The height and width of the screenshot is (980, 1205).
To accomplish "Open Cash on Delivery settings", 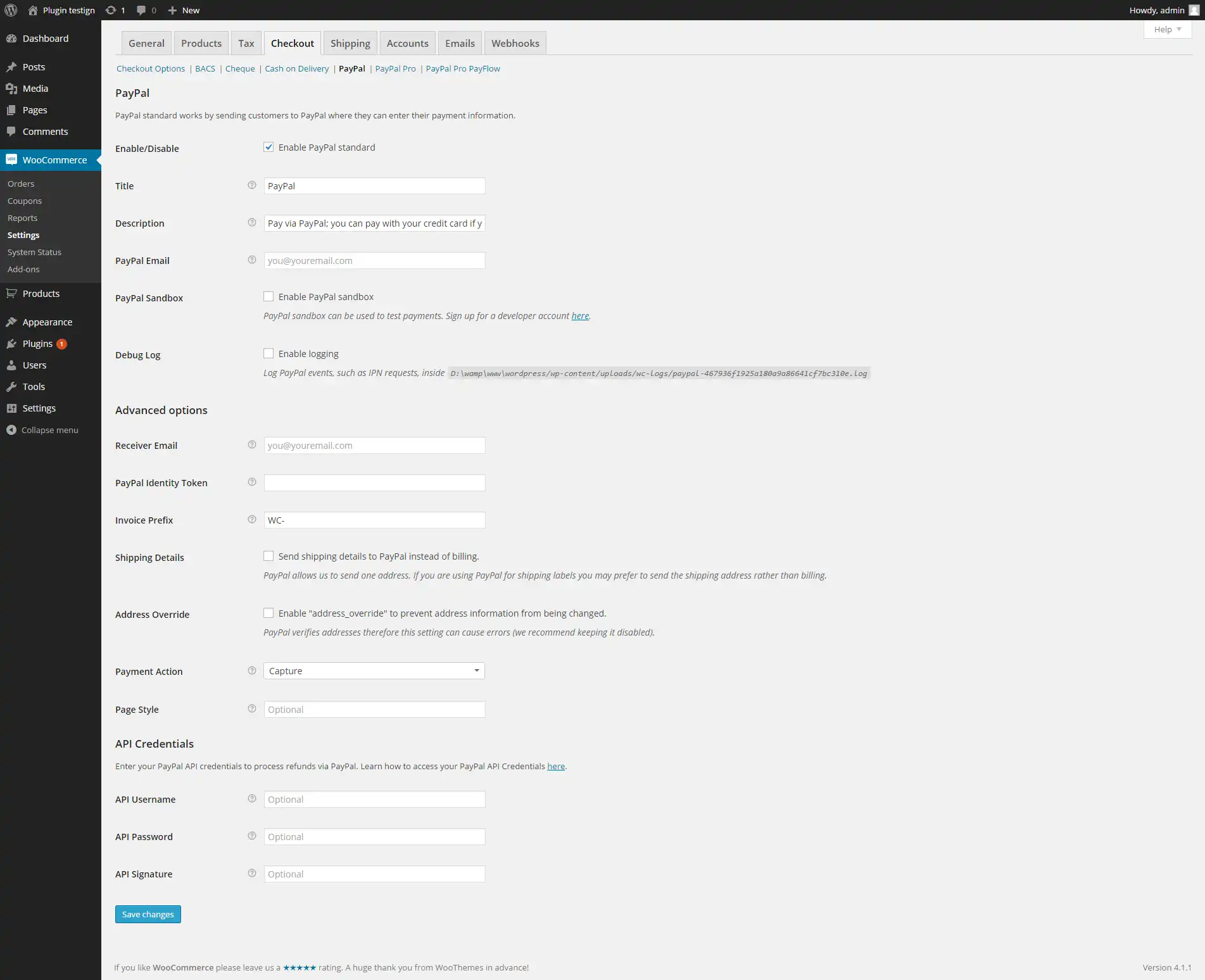I will tap(297, 68).
